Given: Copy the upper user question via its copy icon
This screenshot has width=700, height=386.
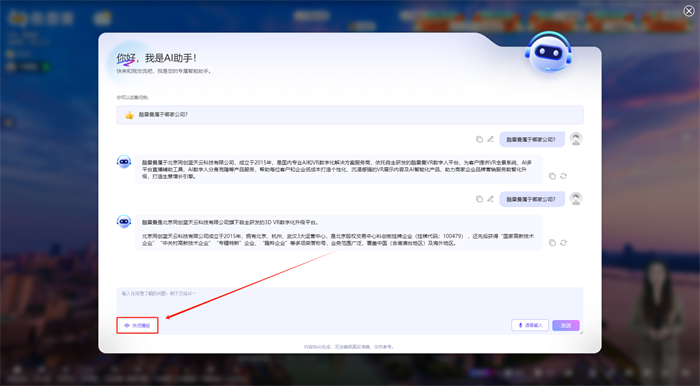Looking at the screenshot, I should point(479,139).
